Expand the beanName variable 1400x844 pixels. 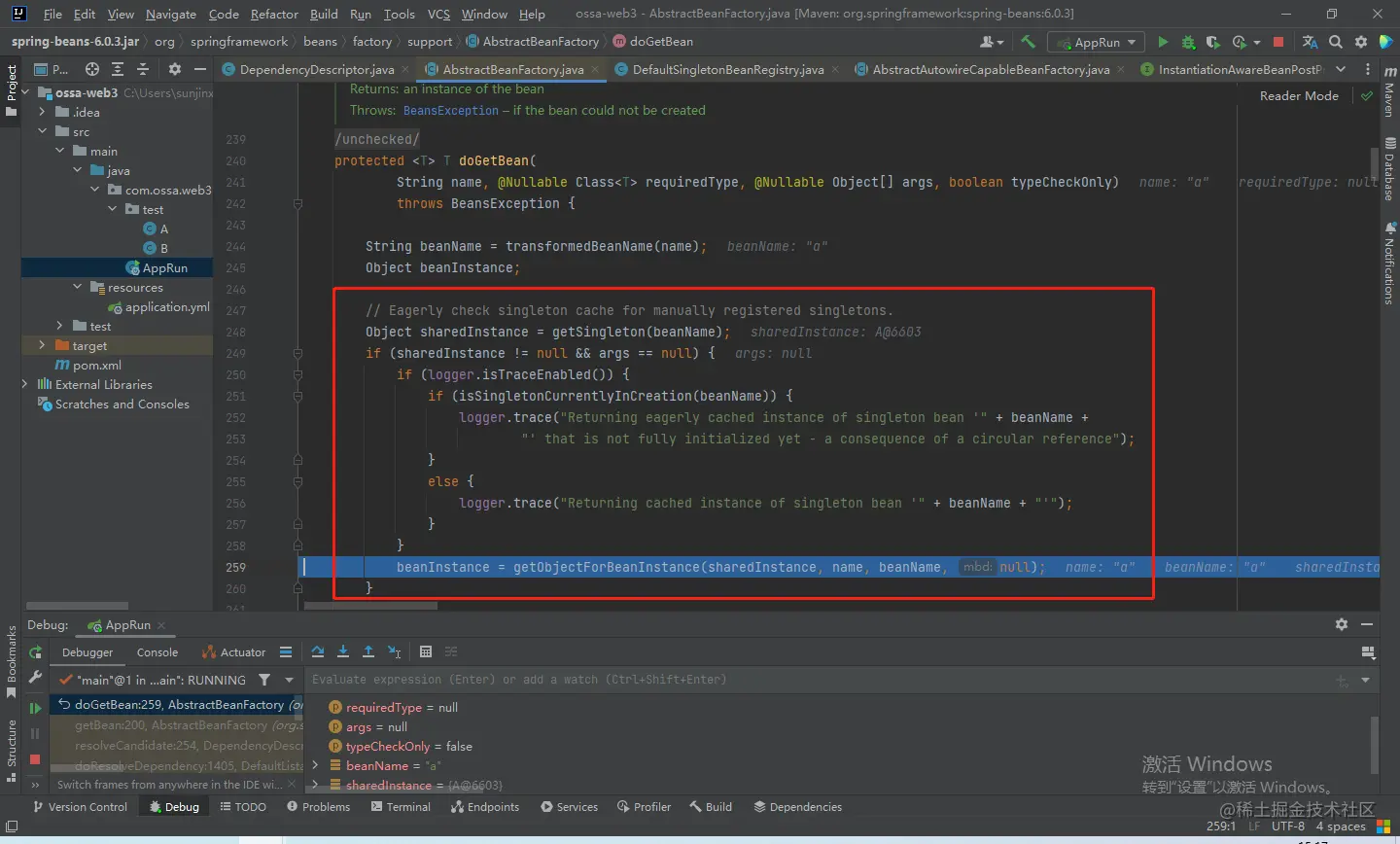tap(315, 765)
